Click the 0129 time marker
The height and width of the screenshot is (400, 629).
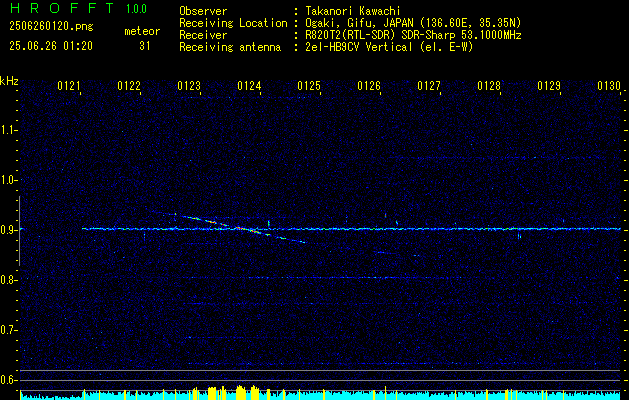[x=549, y=86]
